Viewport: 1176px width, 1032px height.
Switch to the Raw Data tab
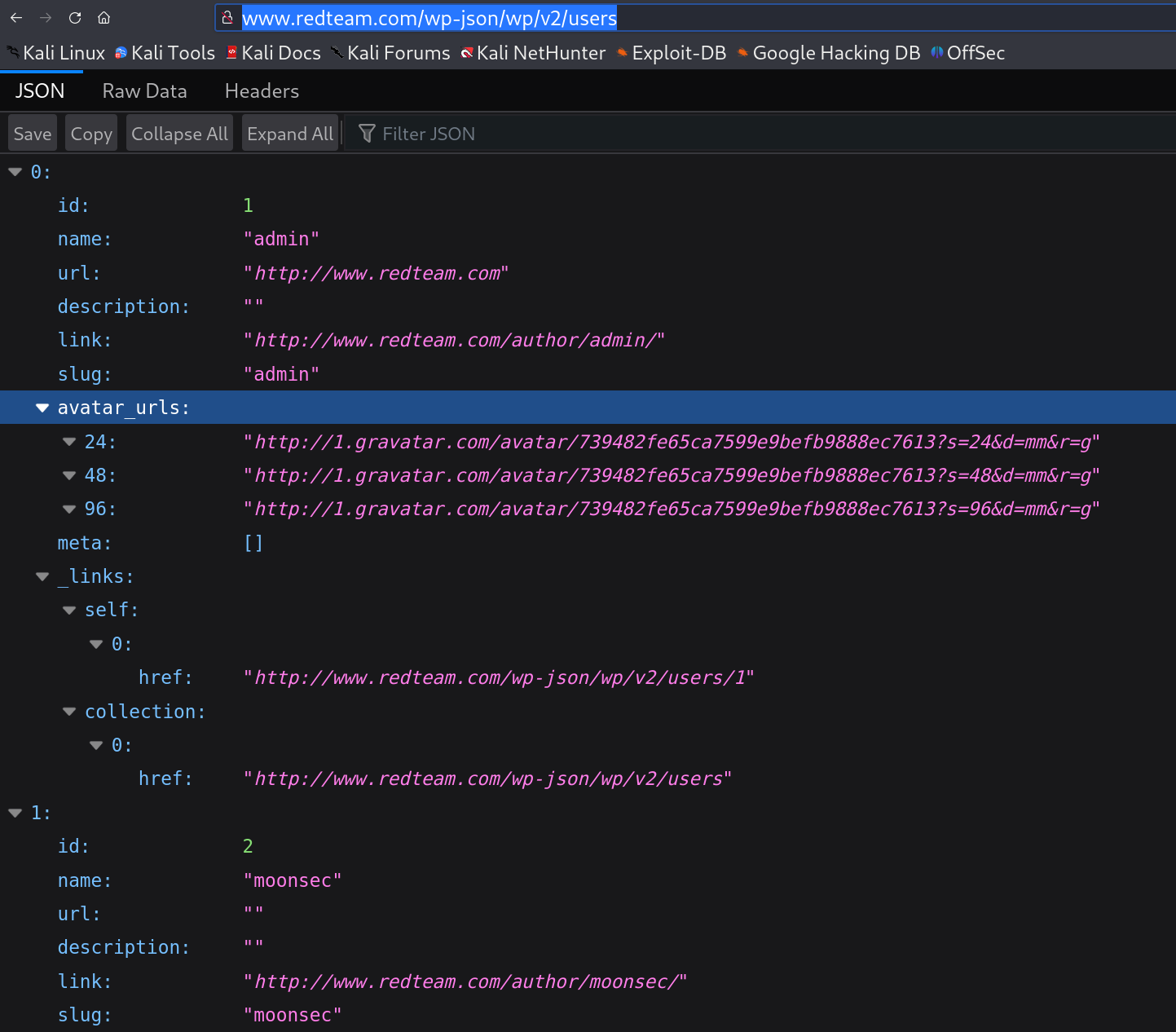coord(144,91)
